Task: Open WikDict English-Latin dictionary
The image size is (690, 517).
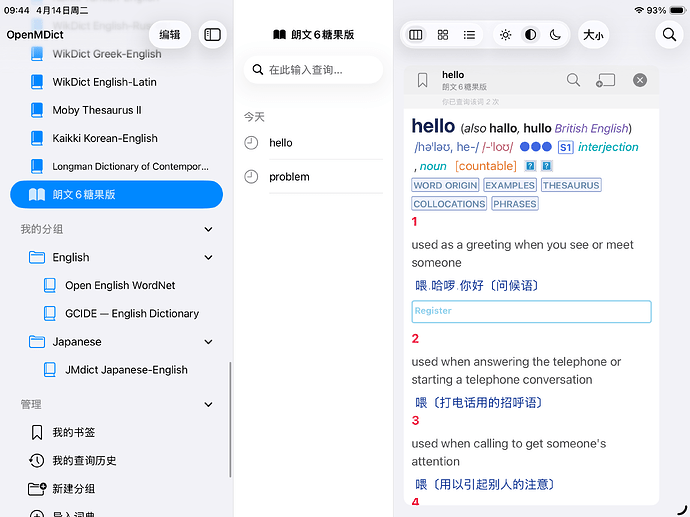Action: click(x=116, y=82)
